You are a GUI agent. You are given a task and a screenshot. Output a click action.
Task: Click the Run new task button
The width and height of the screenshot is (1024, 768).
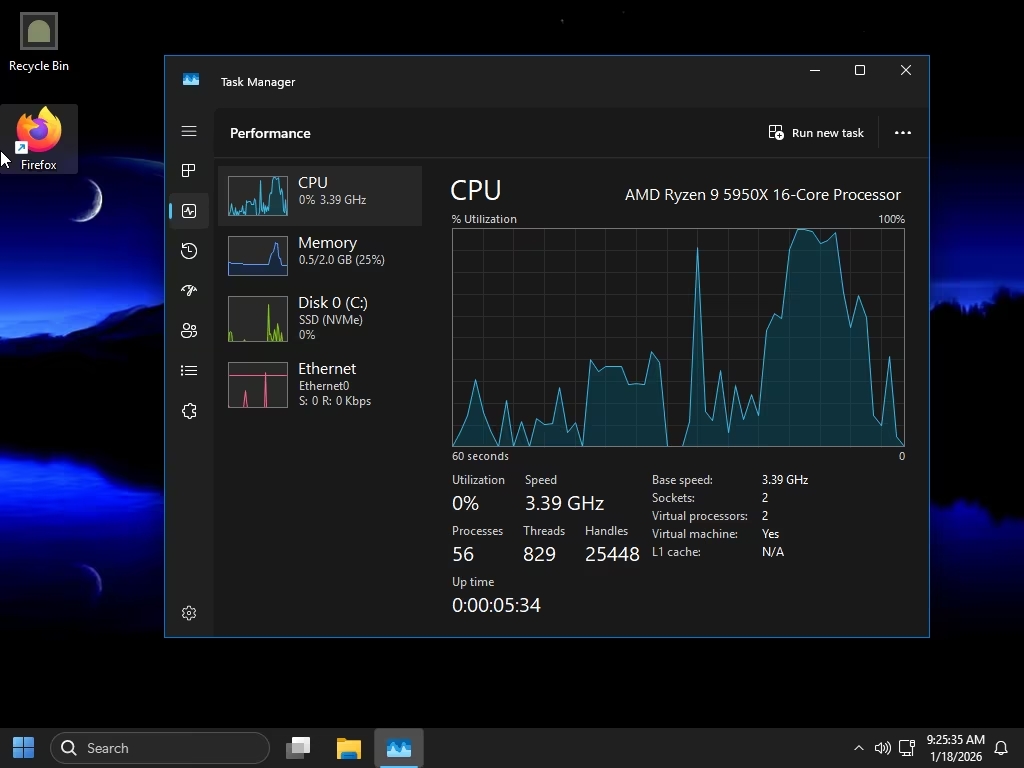pos(816,133)
